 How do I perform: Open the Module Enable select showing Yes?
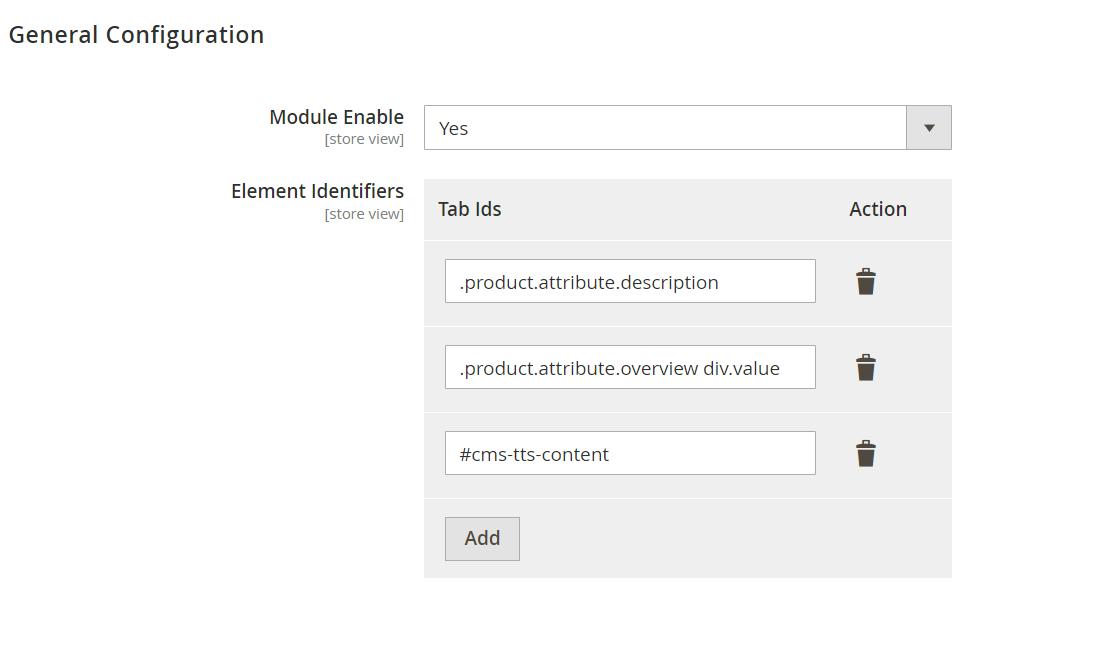[665, 128]
